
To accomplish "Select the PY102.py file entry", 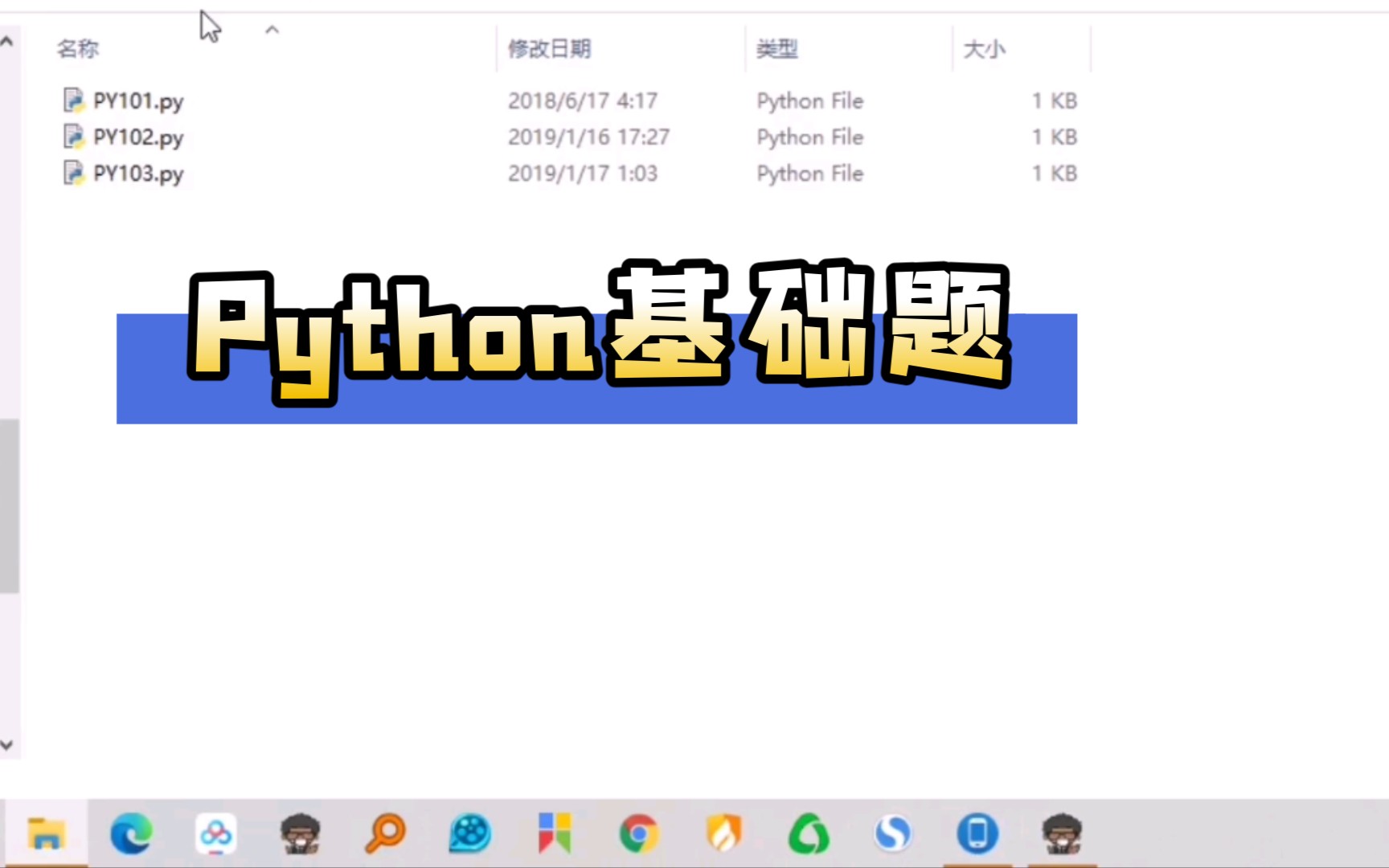I will tap(137, 137).
